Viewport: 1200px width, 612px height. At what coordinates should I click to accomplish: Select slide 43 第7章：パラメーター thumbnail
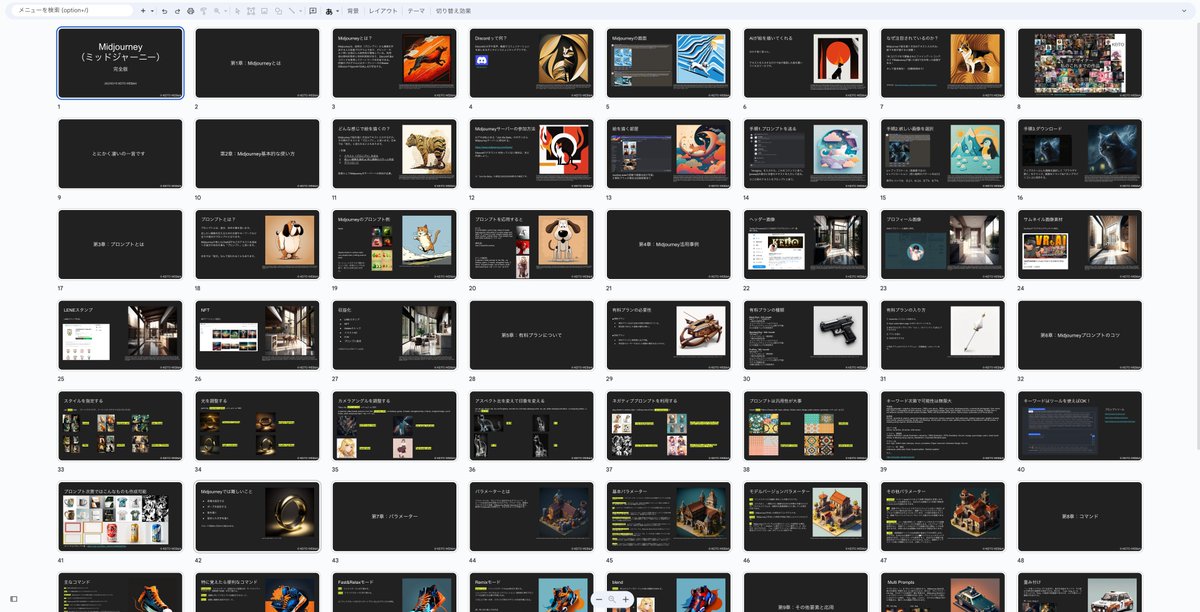(394, 517)
